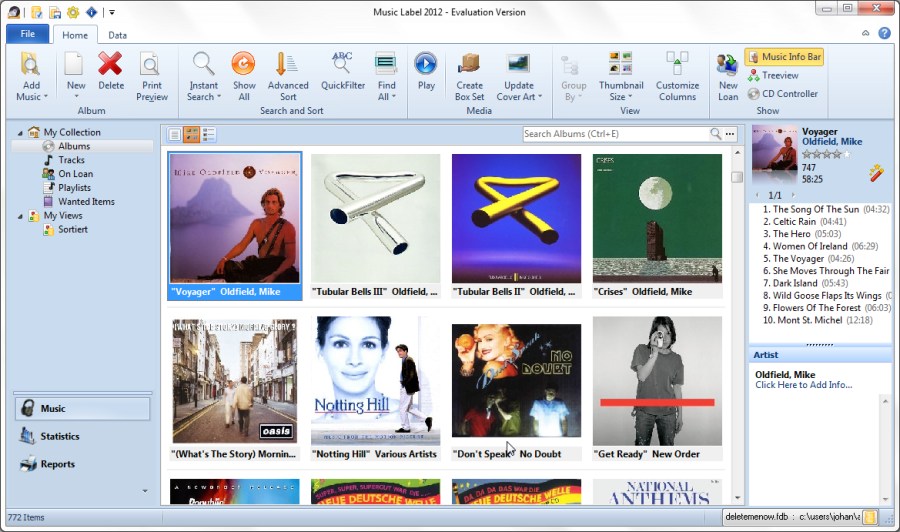Switch to details card view mode
900x532 pixels.
pos(208,135)
